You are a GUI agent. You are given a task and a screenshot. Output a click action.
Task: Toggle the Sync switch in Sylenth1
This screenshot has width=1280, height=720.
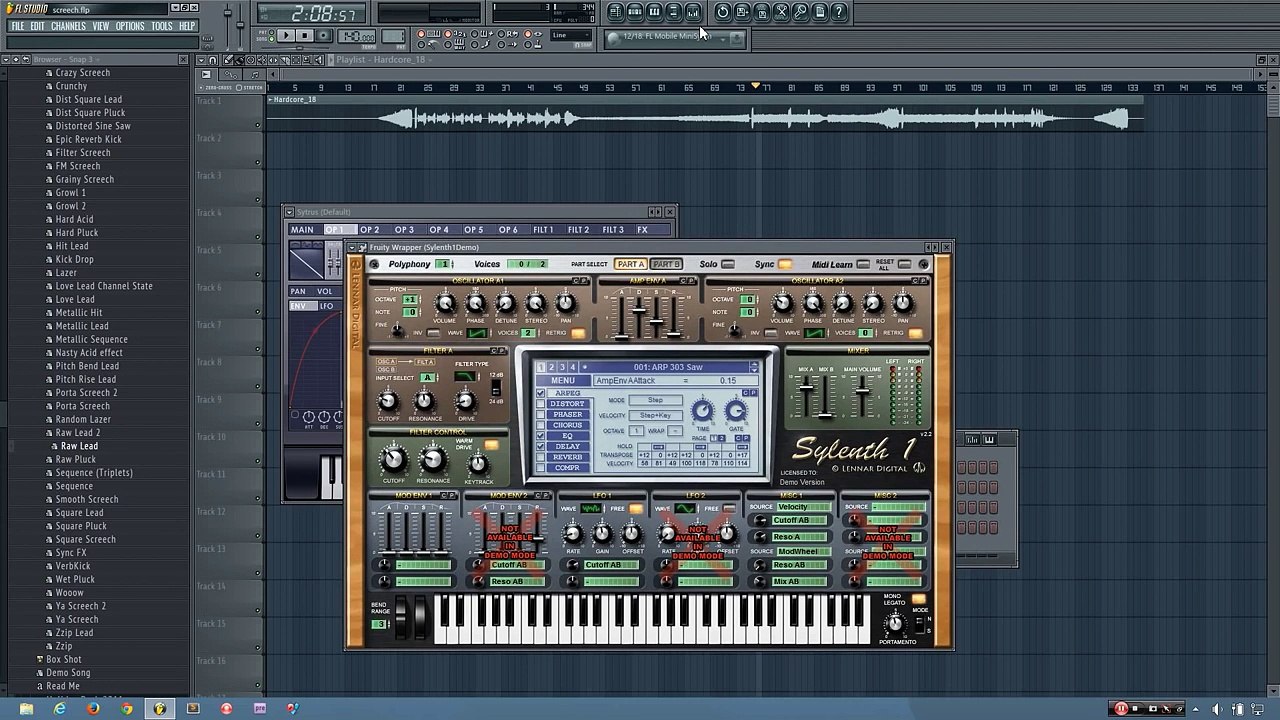point(785,264)
